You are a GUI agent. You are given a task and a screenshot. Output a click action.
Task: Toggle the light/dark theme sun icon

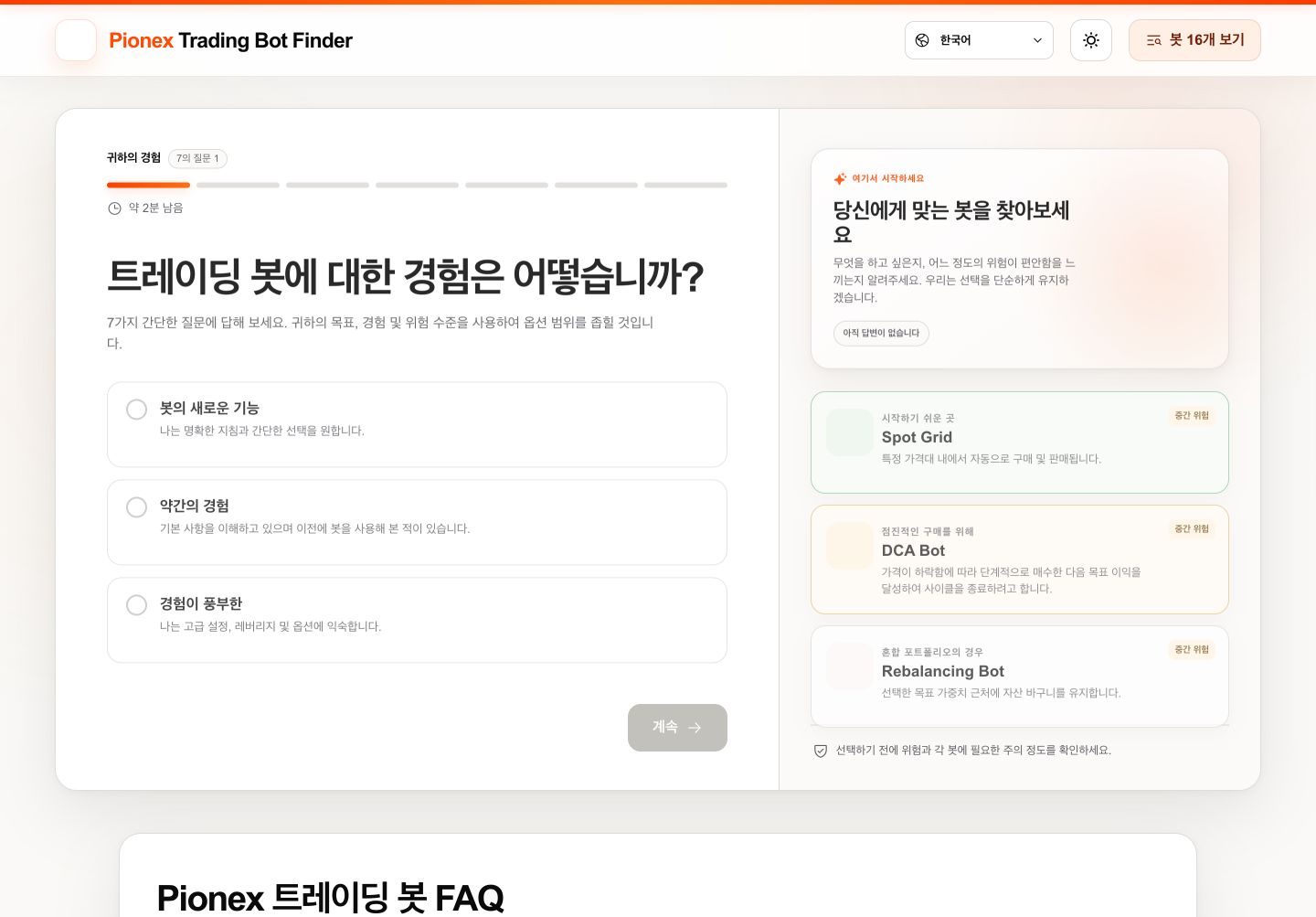click(x=1090, y=40)
